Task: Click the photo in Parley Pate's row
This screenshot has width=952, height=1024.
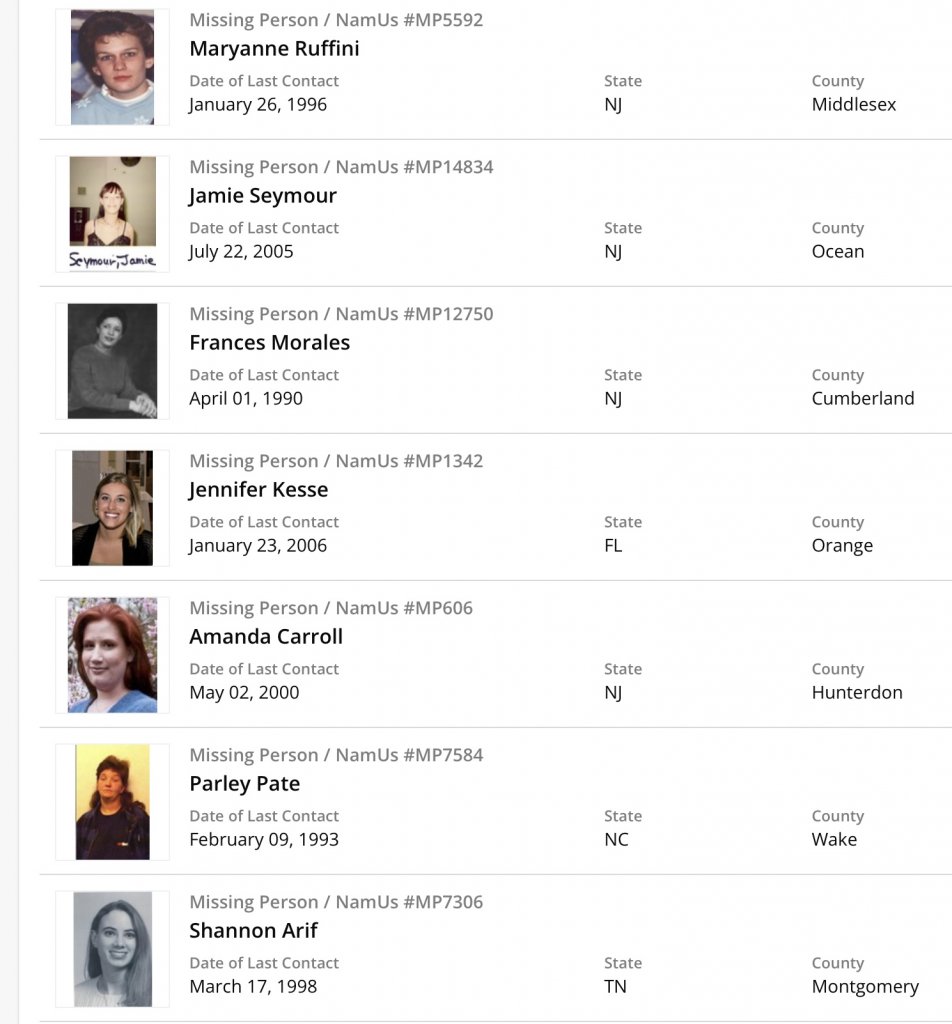Action: tap(112, 802)
